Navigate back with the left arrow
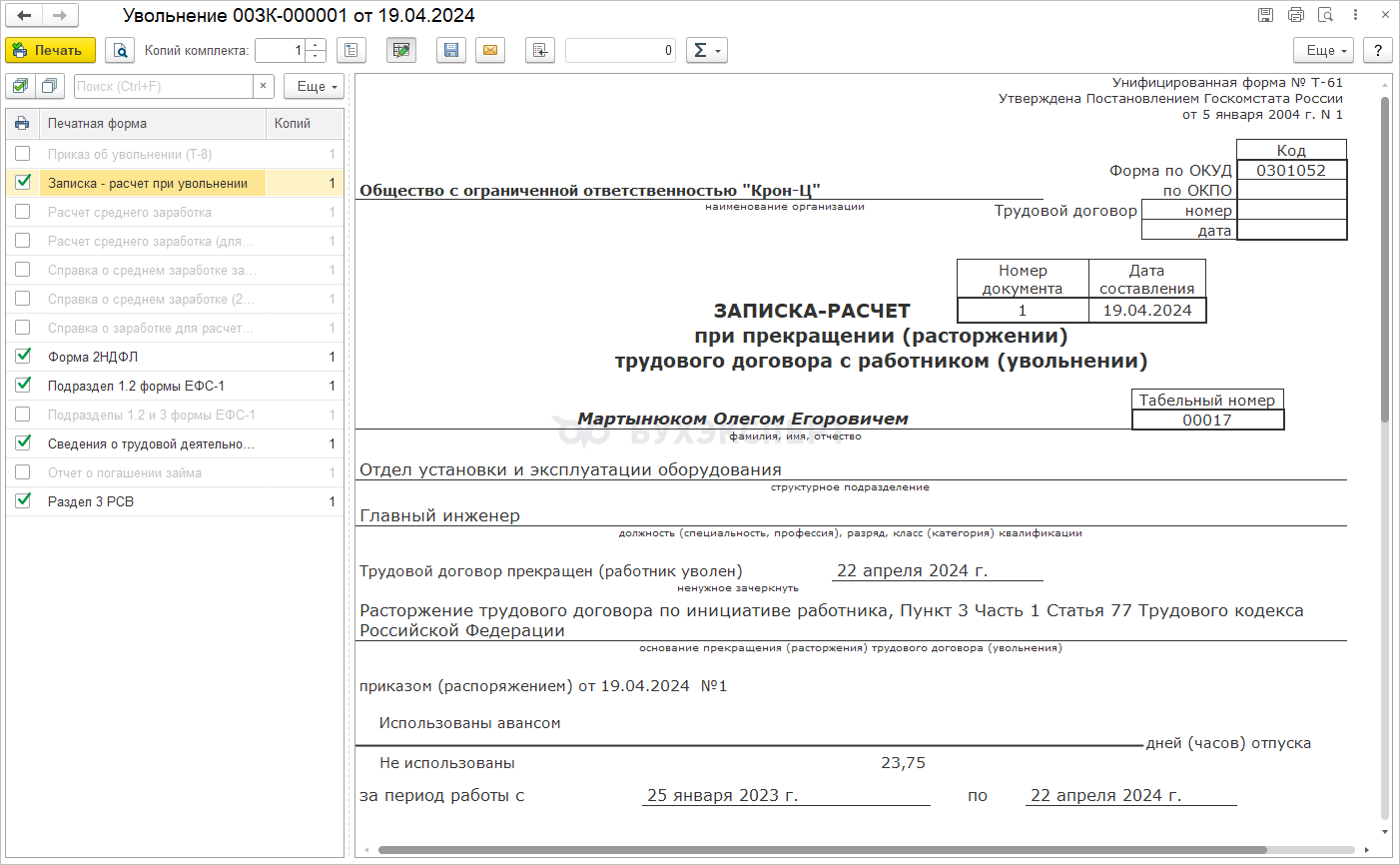The width and height of the screenshot is (1400, 865). click(25, 15)
